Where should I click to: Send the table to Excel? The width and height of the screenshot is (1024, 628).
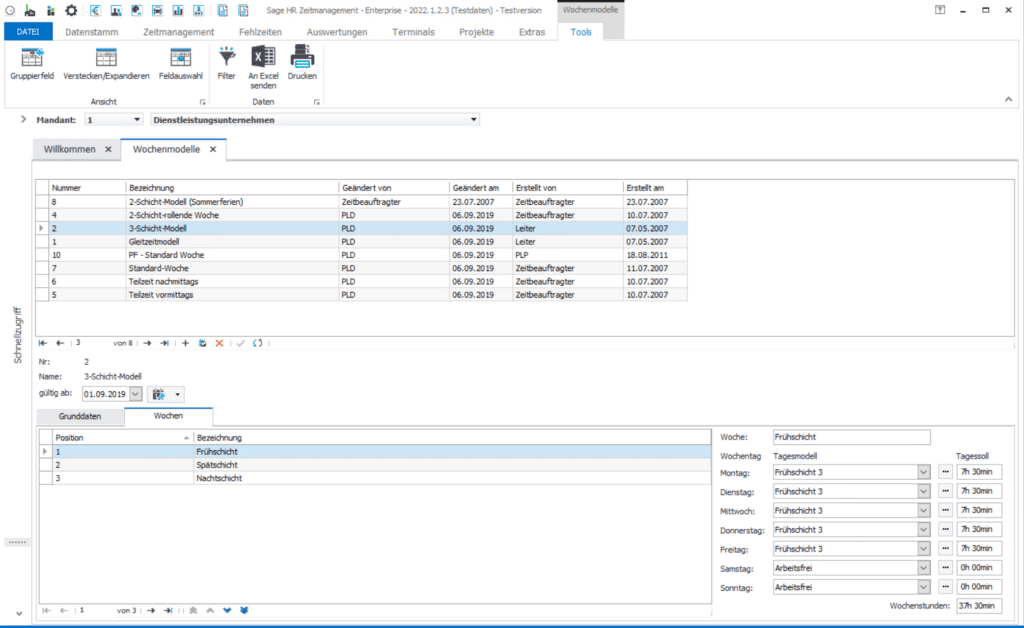[263, 67]
